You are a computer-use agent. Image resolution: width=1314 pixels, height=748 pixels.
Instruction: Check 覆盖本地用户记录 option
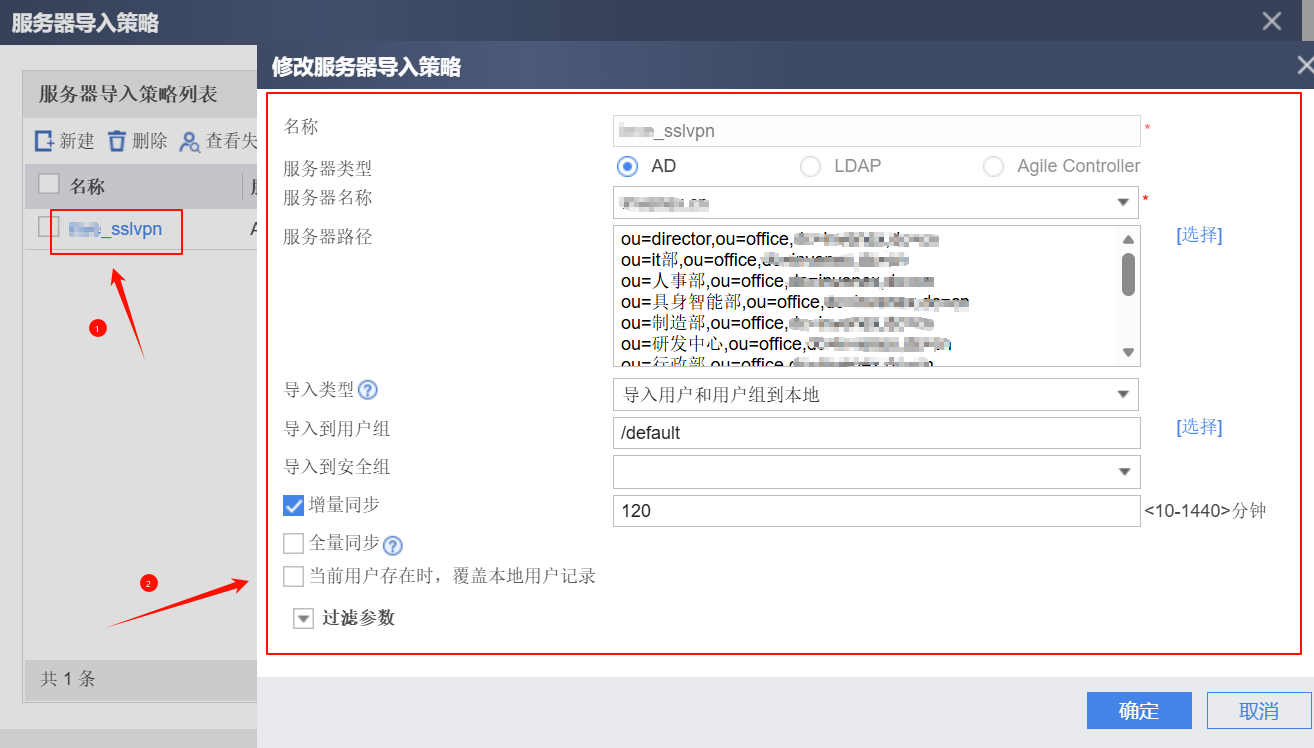coord(293,576)
